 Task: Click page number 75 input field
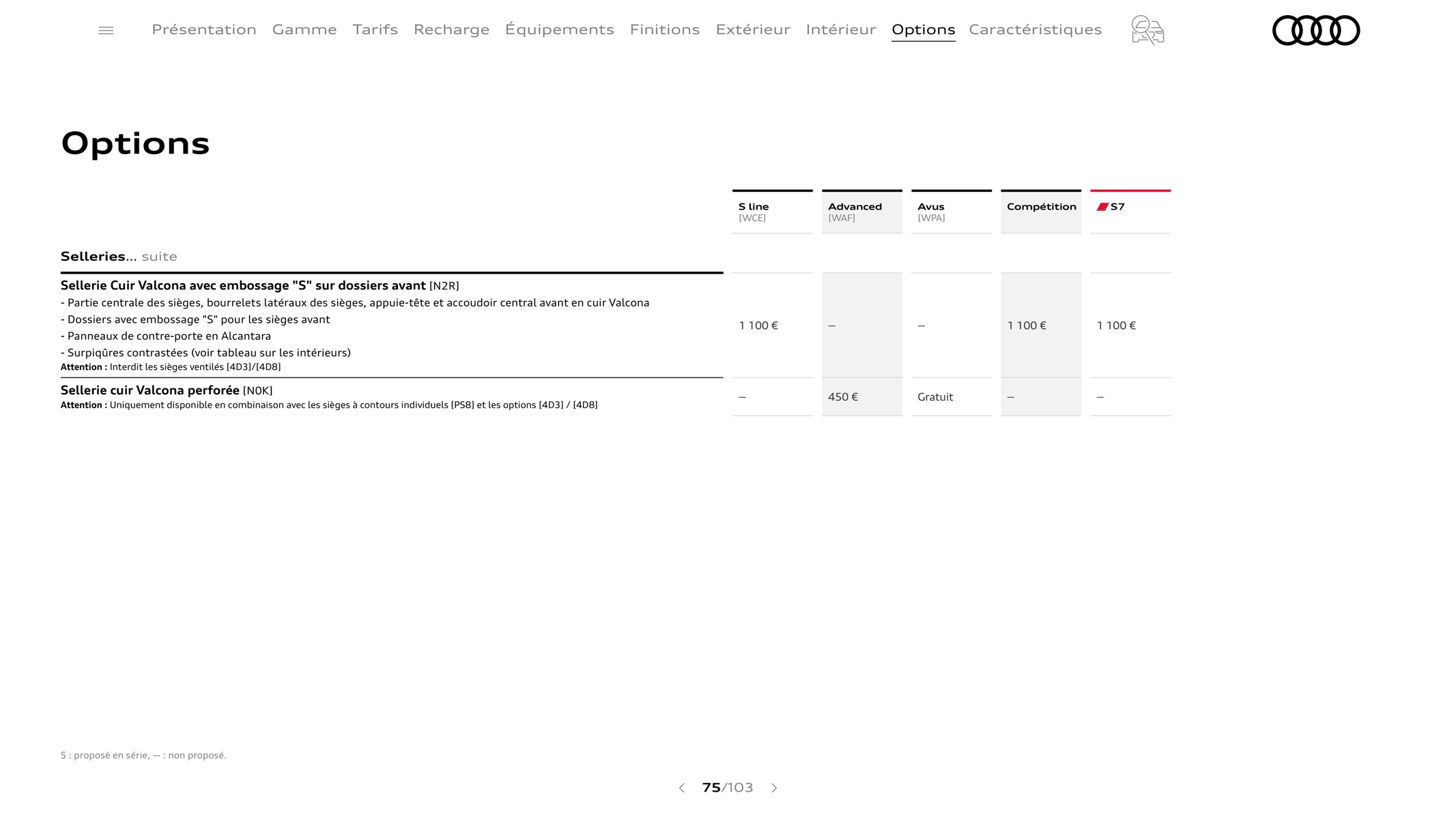710,787
